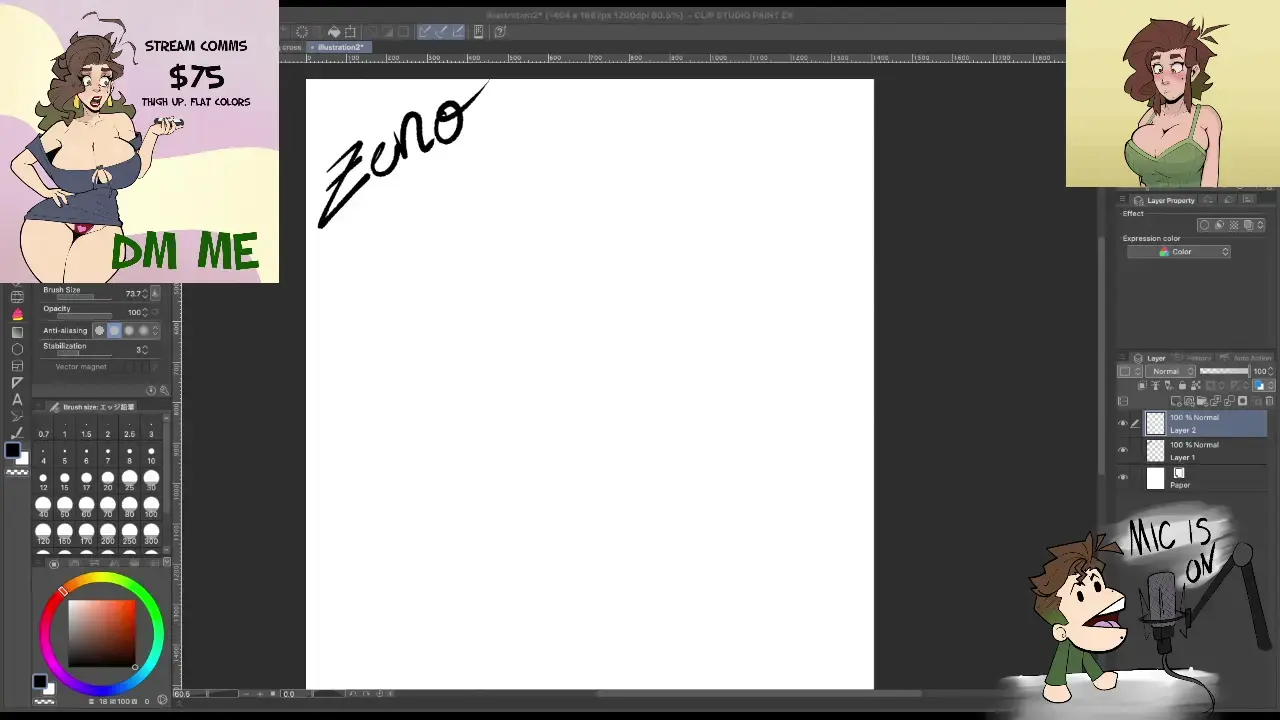
Task: Click inside the color wheel square picker
Action: coord(101,633)
